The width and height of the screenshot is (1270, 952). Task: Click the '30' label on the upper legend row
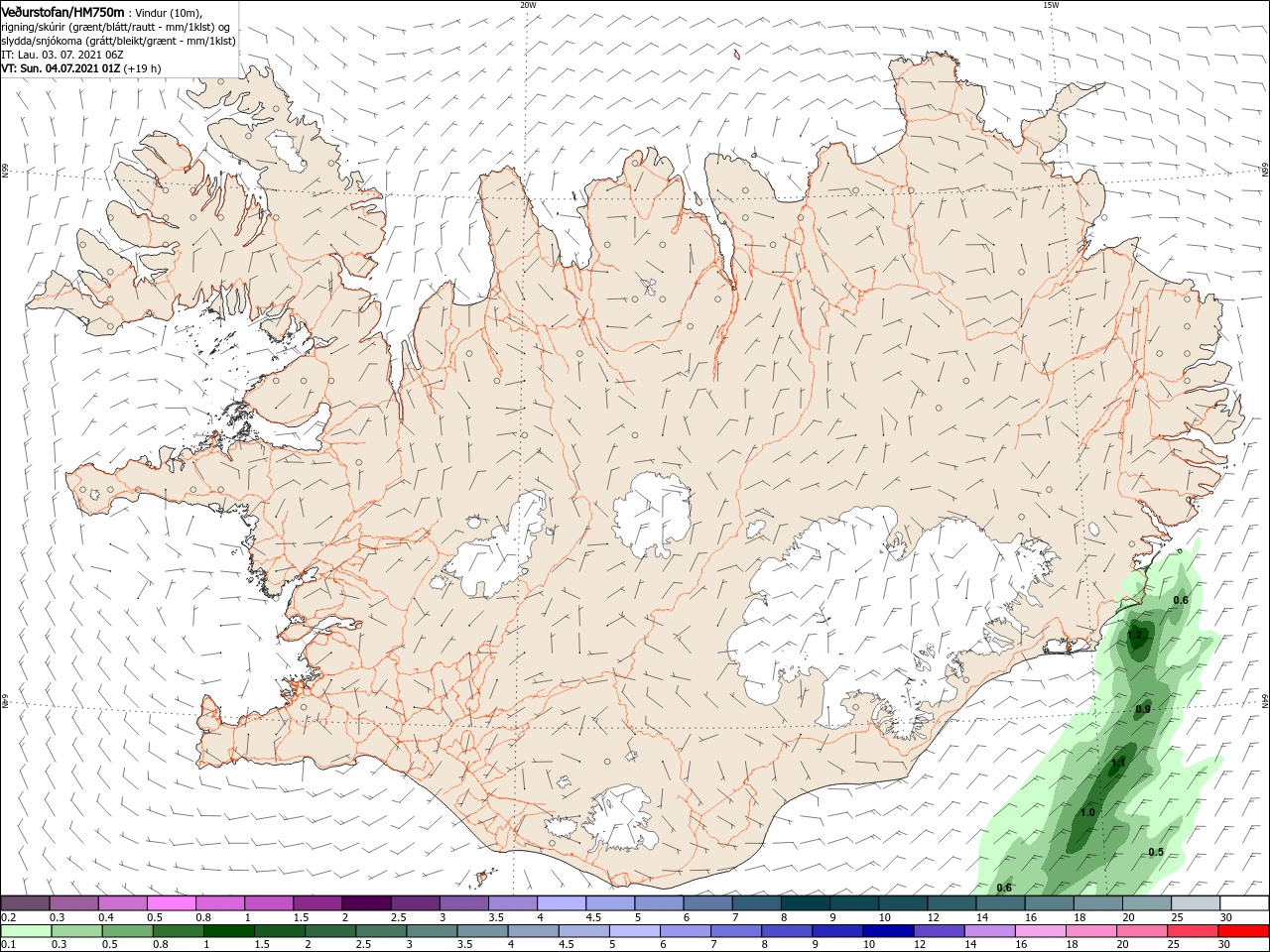pyautogui.click(x=1226, y=917)
